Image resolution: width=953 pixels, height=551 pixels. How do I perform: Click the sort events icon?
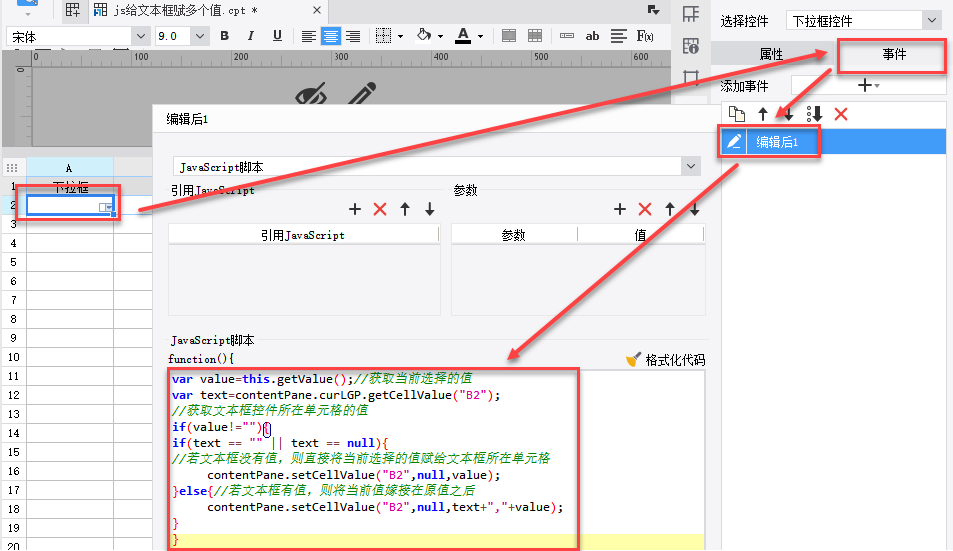tap(814, 114)
